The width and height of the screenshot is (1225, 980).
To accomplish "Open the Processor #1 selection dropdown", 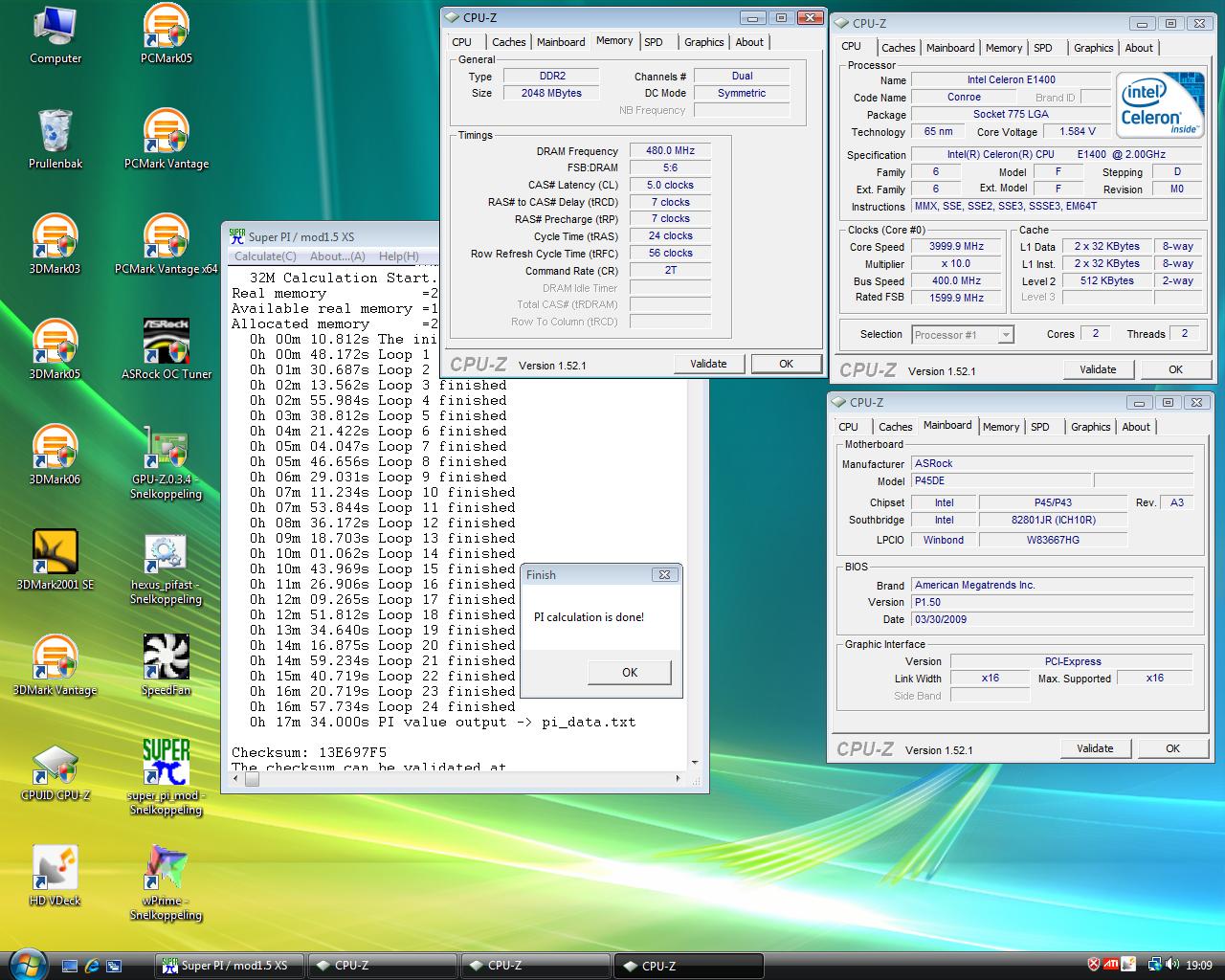I will point(962,334).
